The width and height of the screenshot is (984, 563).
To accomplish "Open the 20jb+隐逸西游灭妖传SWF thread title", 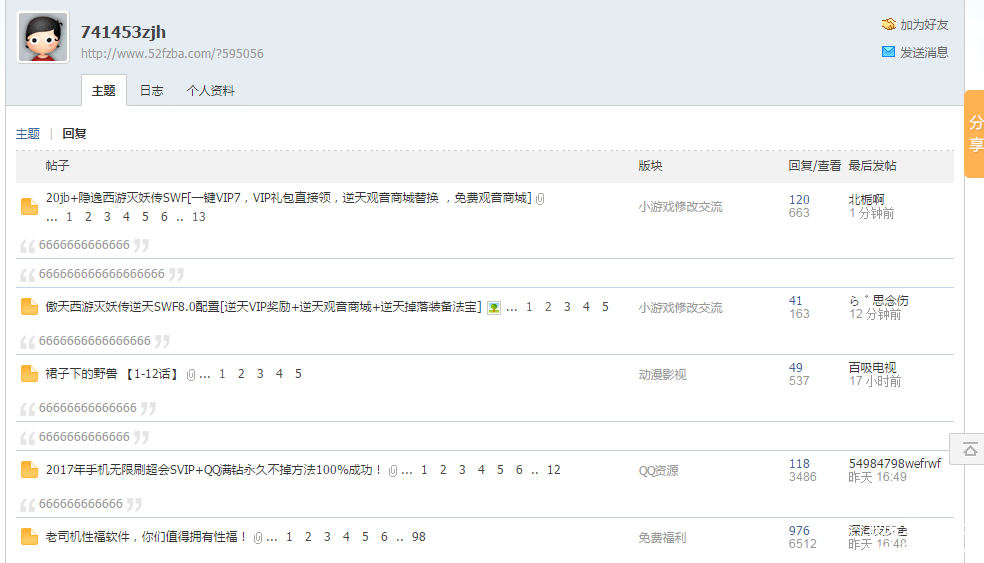I will [x=288, y=198].
